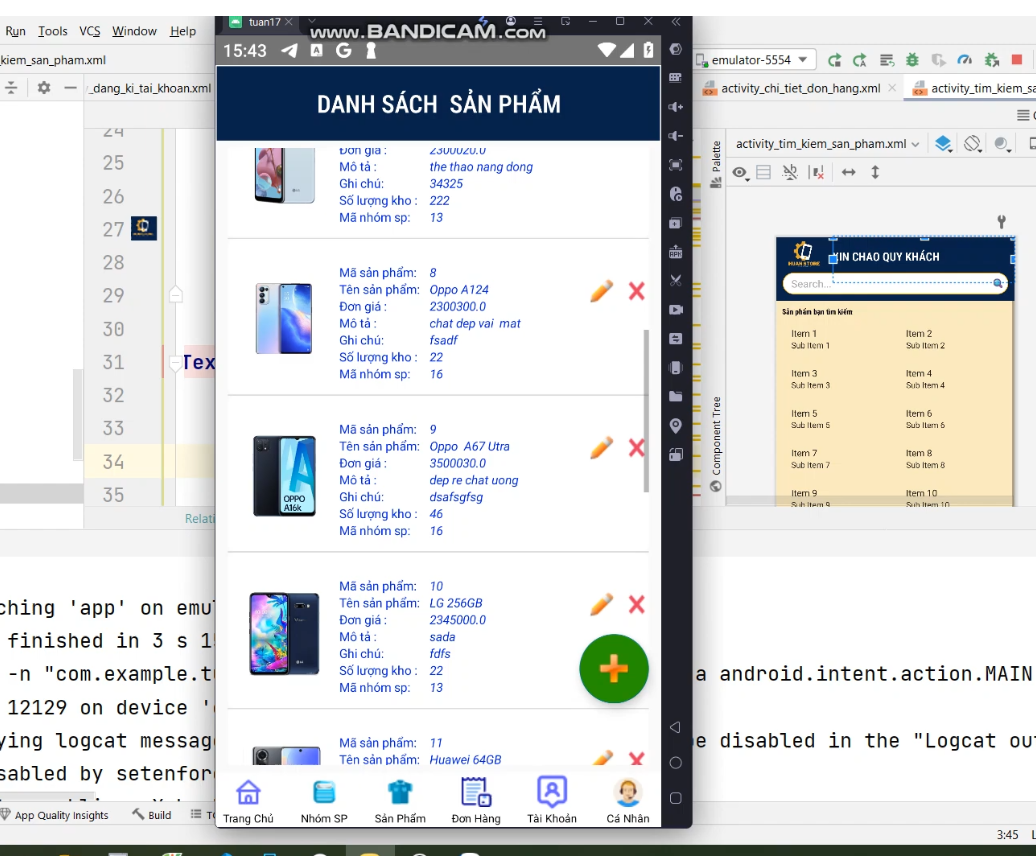1036x856 pixels.
Task: Click emulator rotate screen icon
Action: pos(675,454)
